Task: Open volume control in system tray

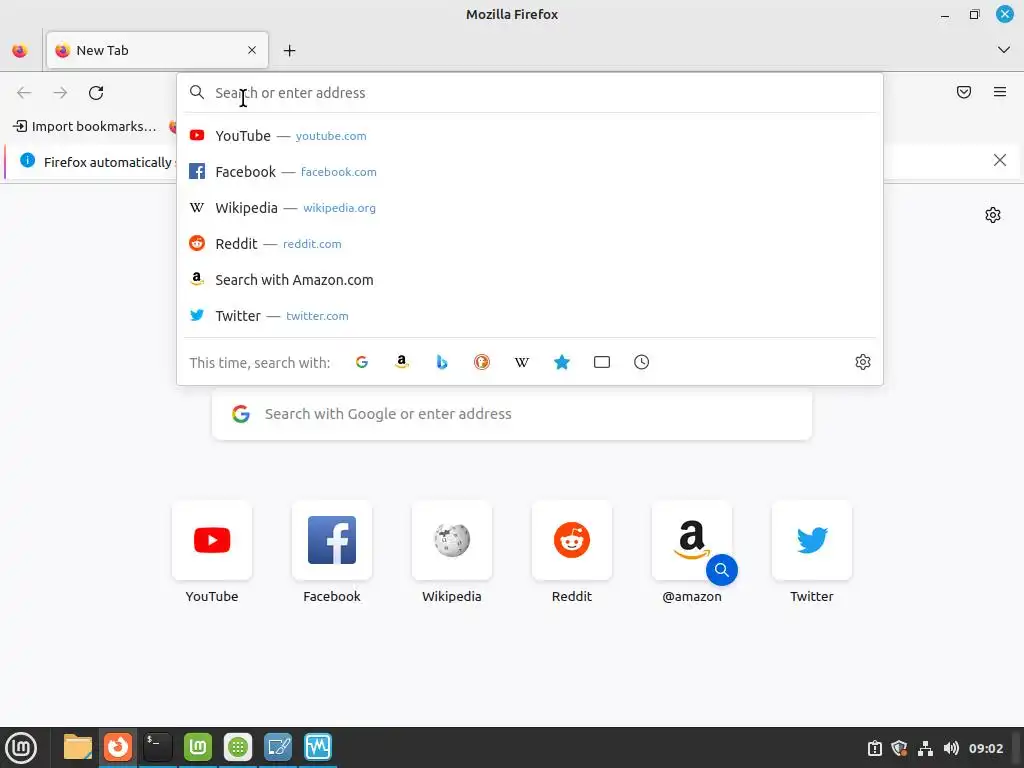Action: pos(951,748)
